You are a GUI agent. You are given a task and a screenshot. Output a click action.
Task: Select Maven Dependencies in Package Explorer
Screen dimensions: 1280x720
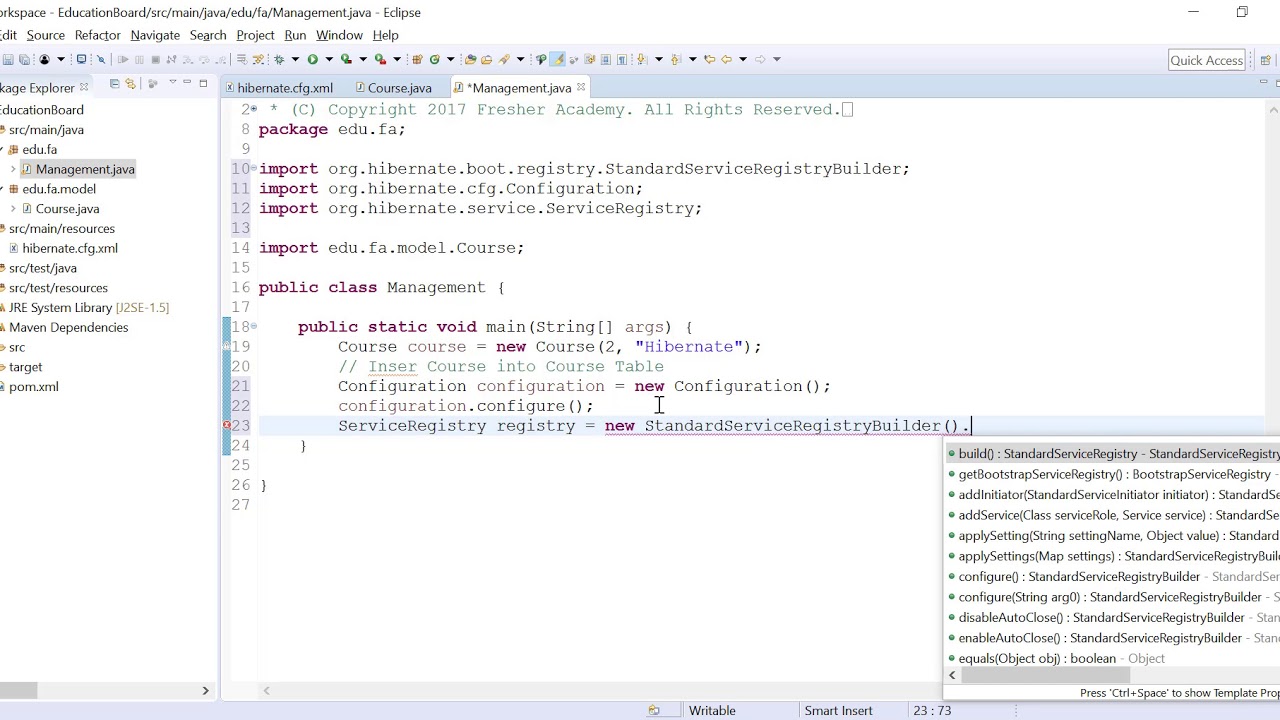[68, 327]
